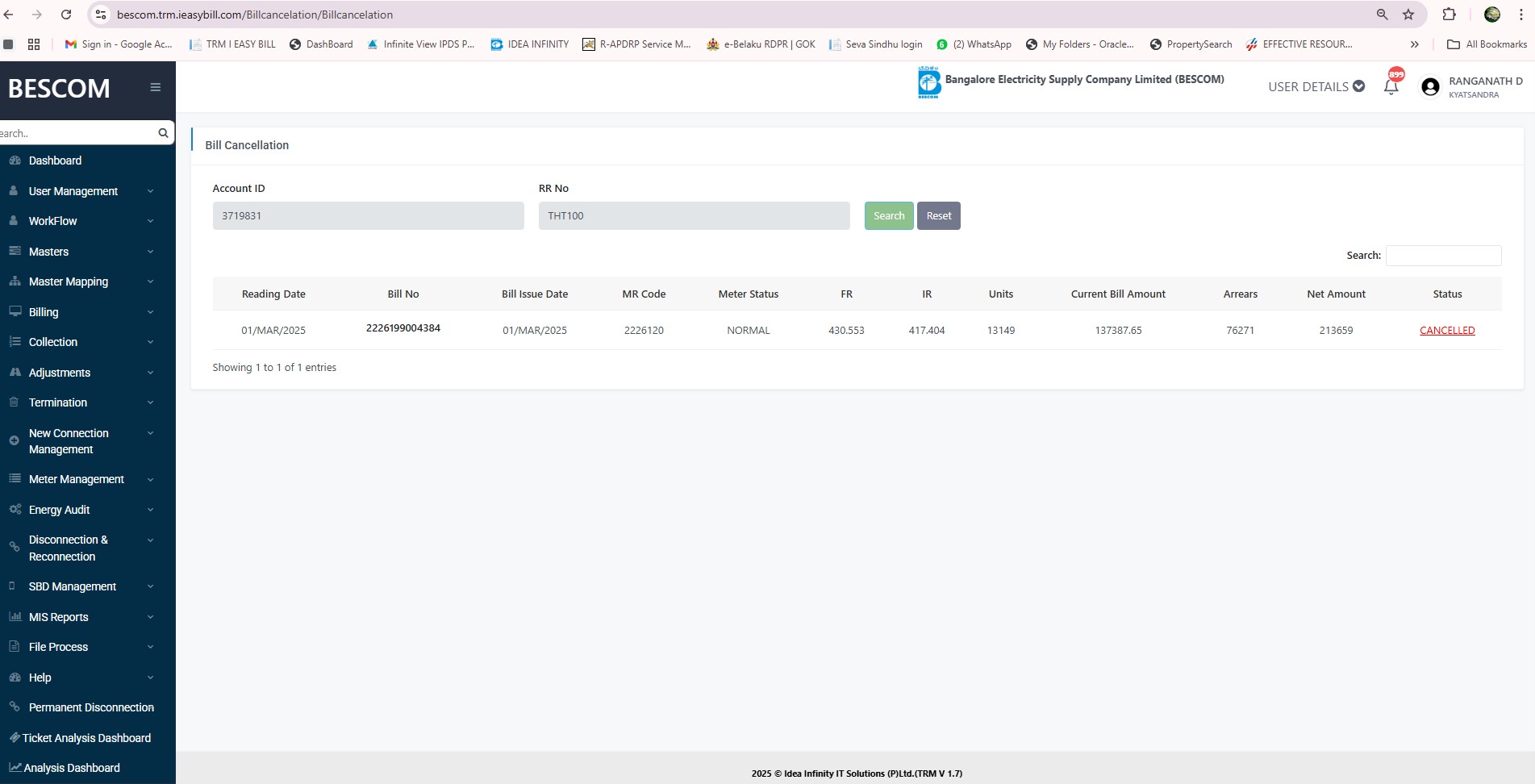Open the IDEA INFINITY bookmark
1535x784 pixels.
click(530, 44)
